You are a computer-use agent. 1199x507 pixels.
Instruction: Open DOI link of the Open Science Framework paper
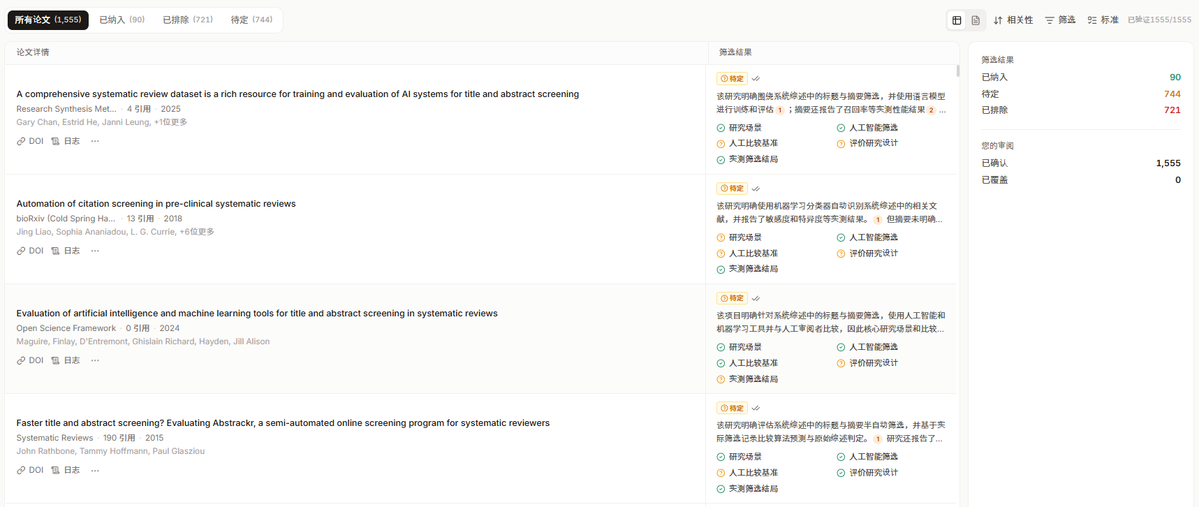pos(31,360)
